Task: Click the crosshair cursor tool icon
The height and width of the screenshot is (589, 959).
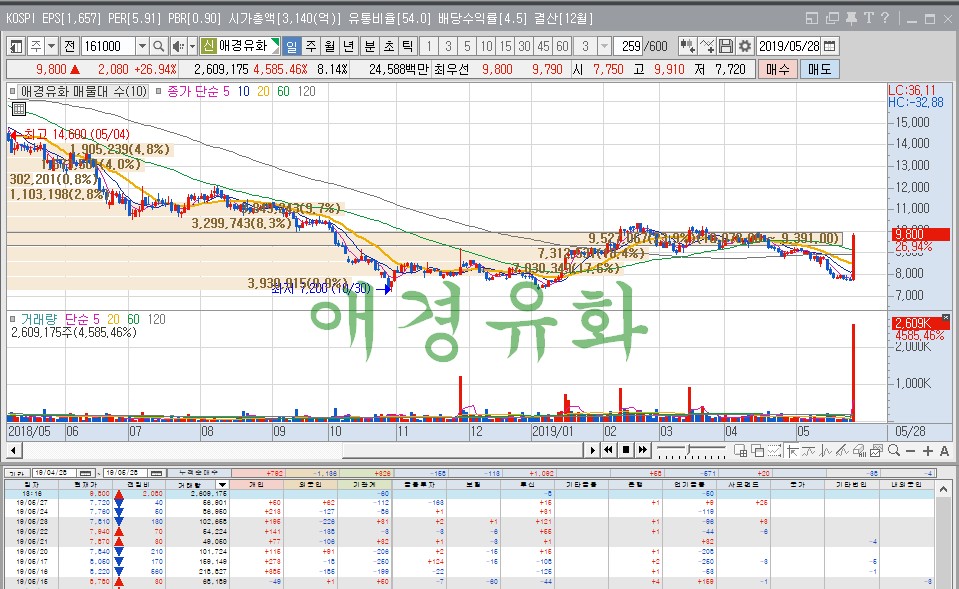Action: pyautogui.click(x=793, y=451)
